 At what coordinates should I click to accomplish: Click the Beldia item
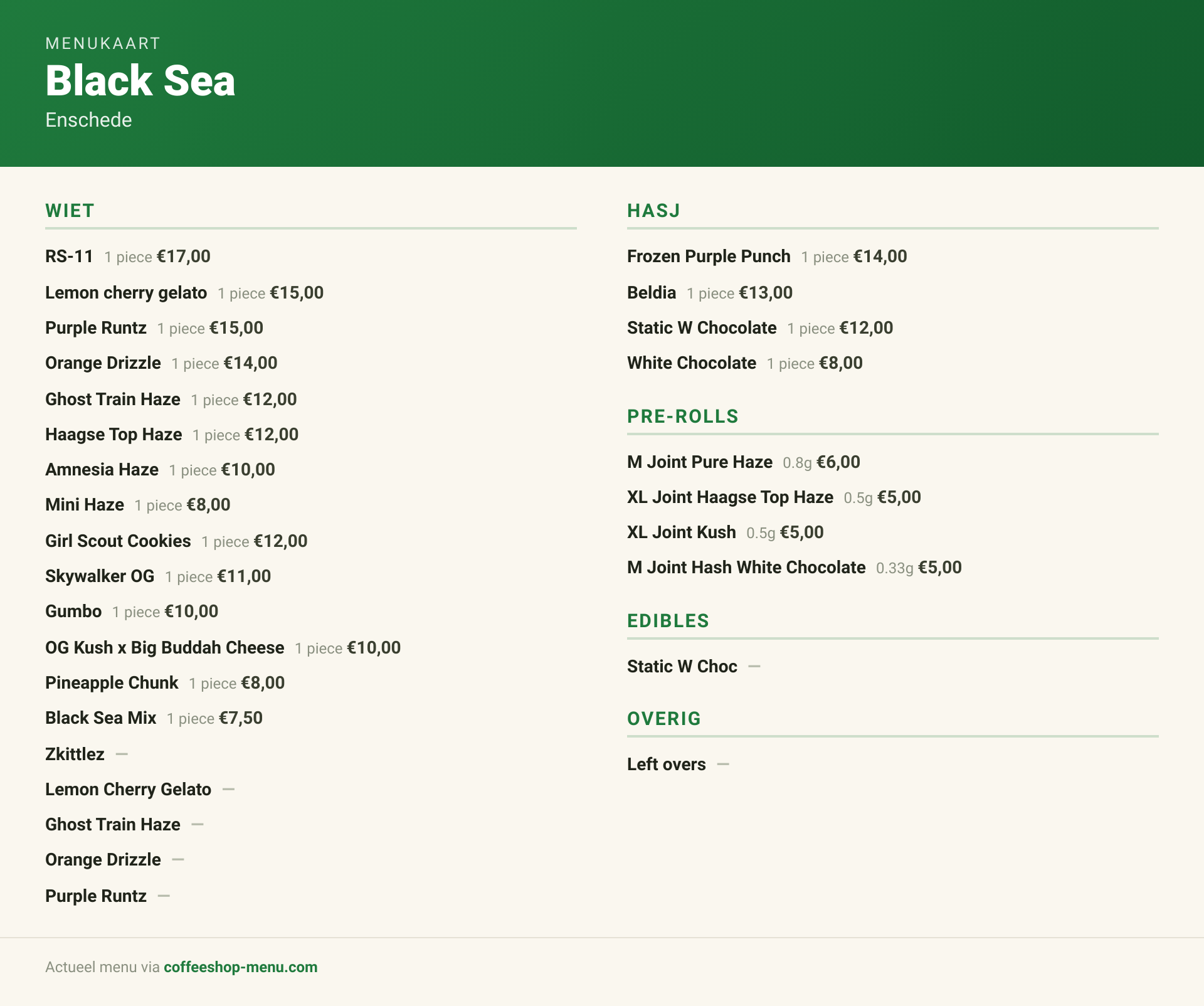pyautogui.click(x=710, y=293)
